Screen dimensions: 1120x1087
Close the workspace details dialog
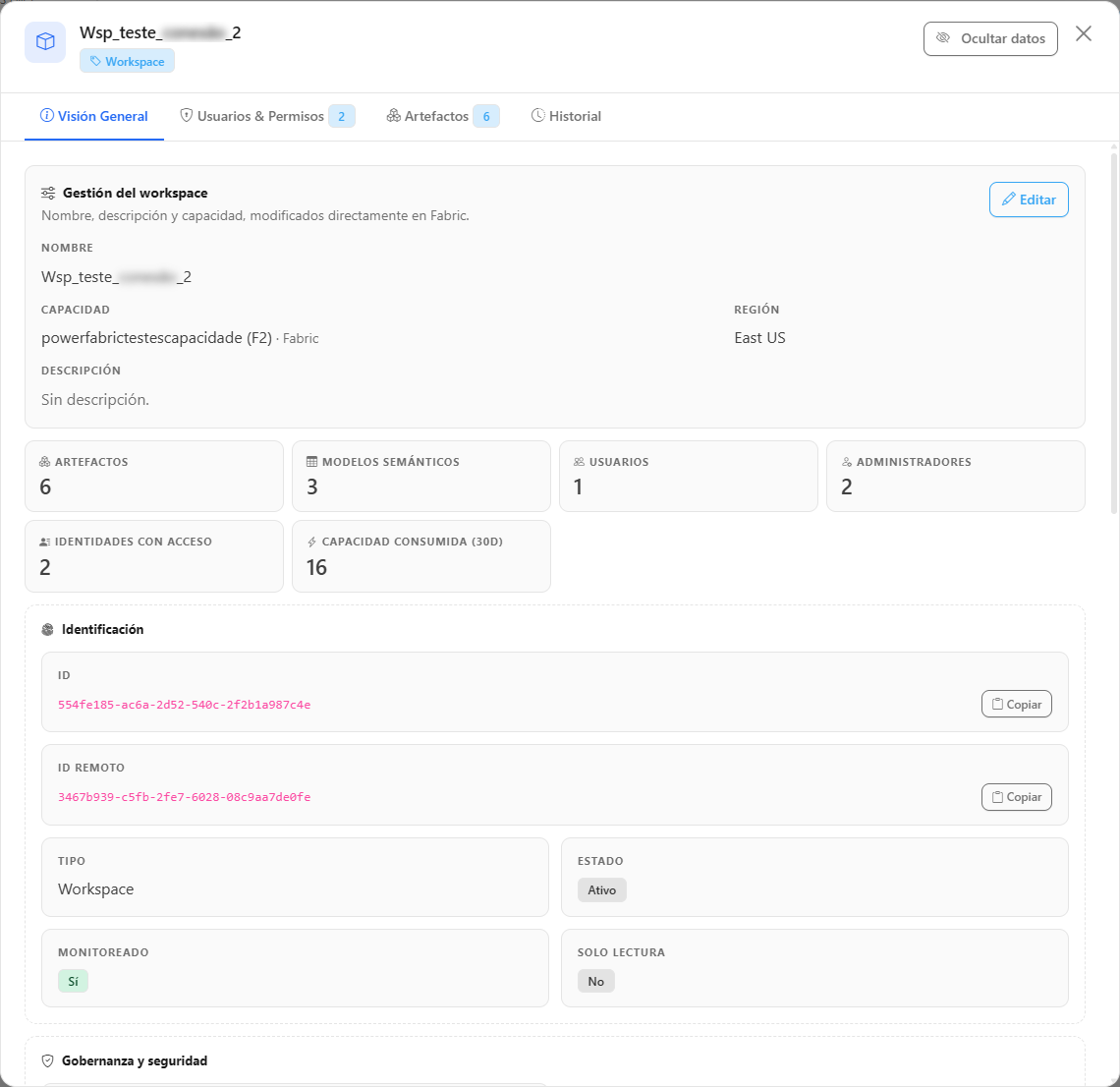pyautogui.click(x=1084, y=33)
